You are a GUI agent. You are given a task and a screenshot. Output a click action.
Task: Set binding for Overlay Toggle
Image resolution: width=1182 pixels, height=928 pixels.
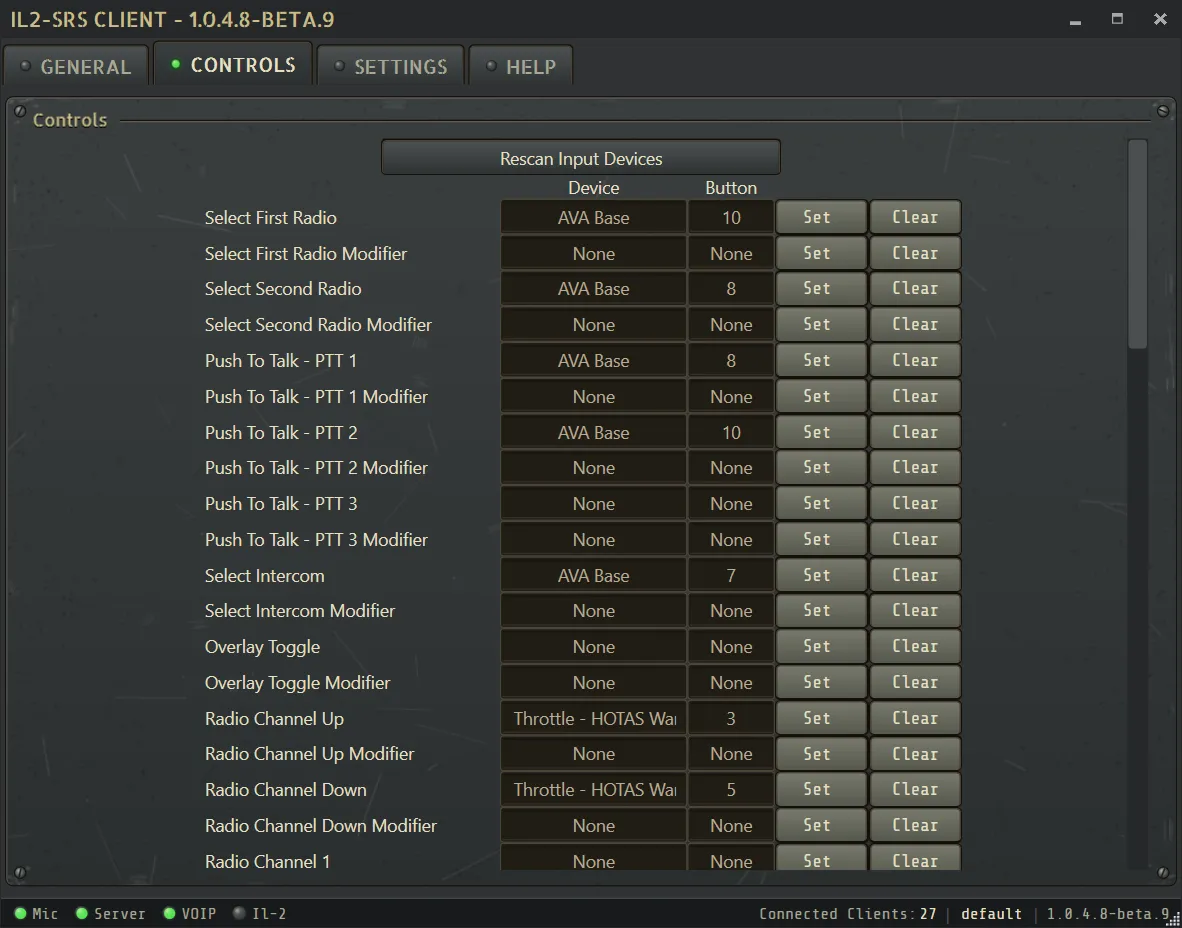coord(821,647)
